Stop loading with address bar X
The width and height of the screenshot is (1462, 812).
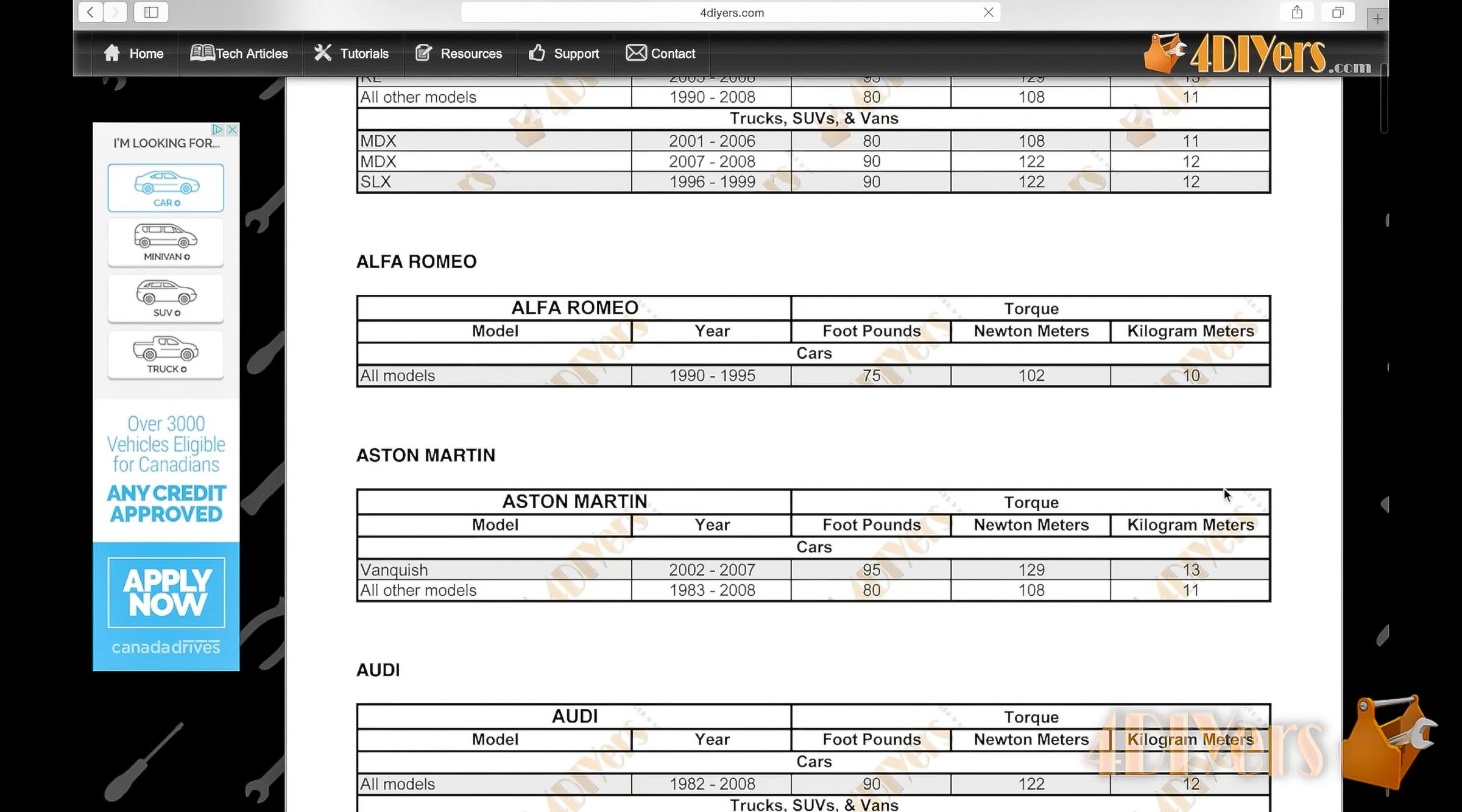pyautogui.click(x=988, y=12)
